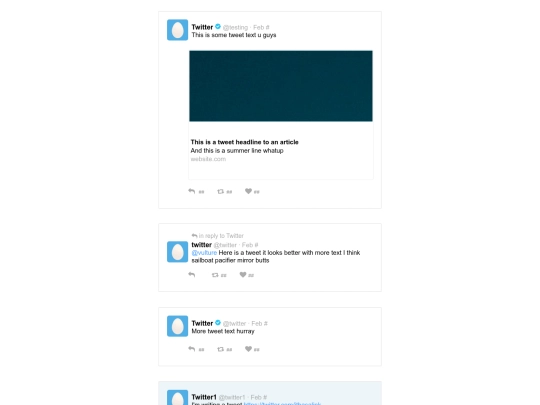Screen dimensions: 540x405
Task: Like the sailboat pacifier mirror tweet
Action: (243, 274)
